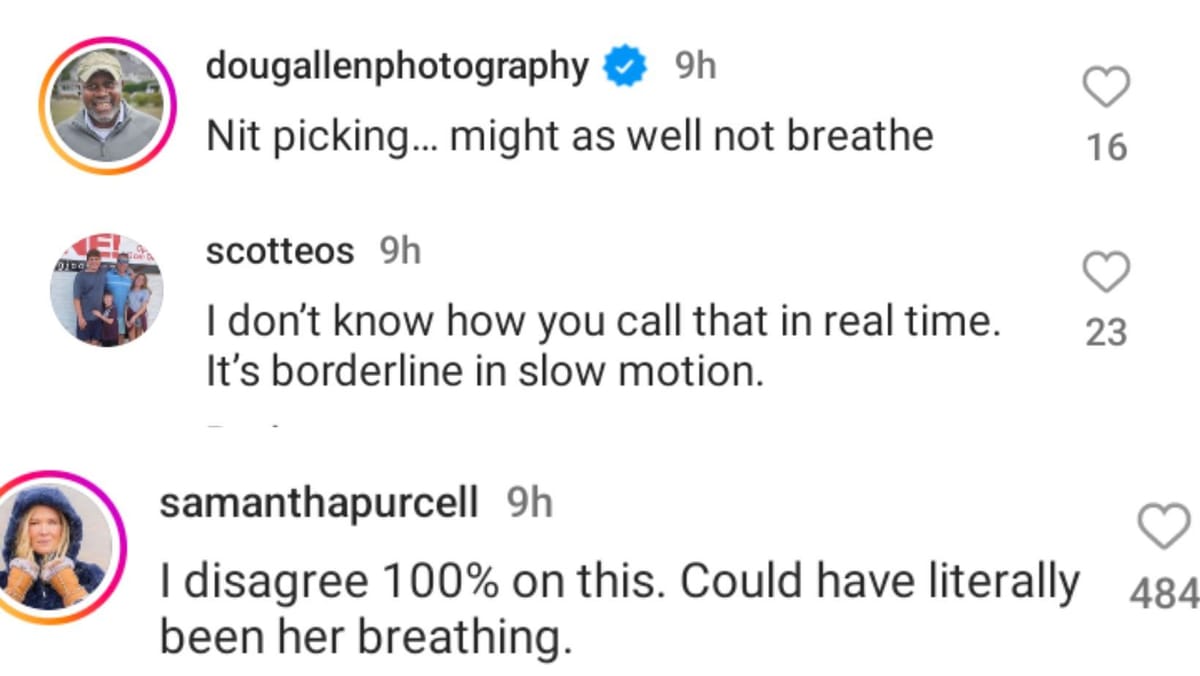
Task: See the 484 likes on samanthapurcell's comment
Action: point(1164,594)
